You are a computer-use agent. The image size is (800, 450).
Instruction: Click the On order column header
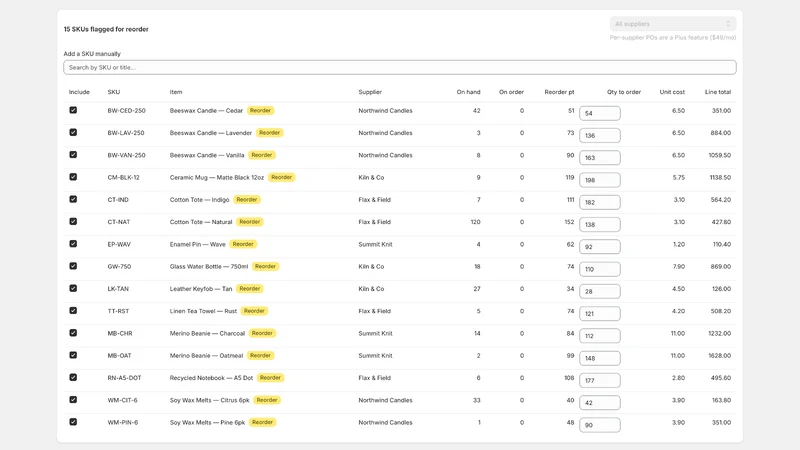[x=511, y=92]
